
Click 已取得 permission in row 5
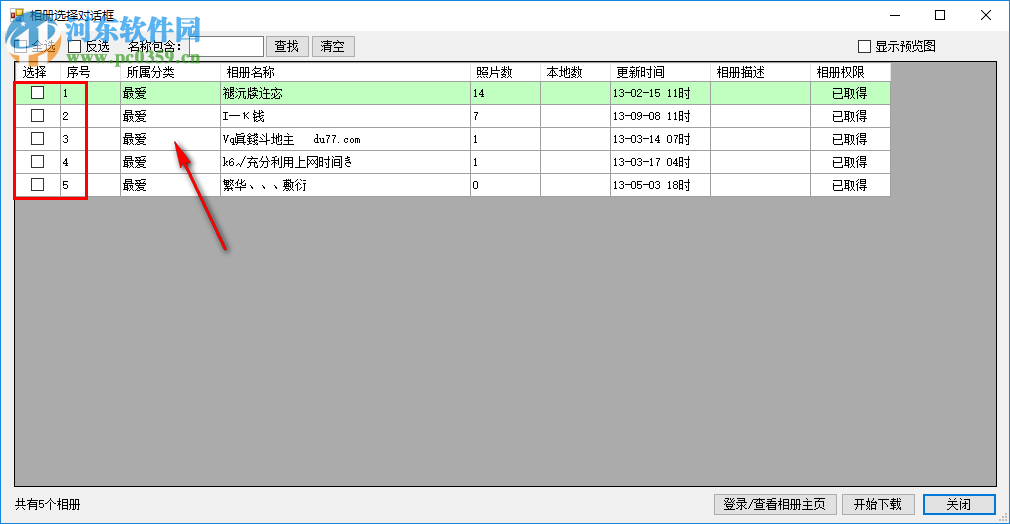(850, 186)
